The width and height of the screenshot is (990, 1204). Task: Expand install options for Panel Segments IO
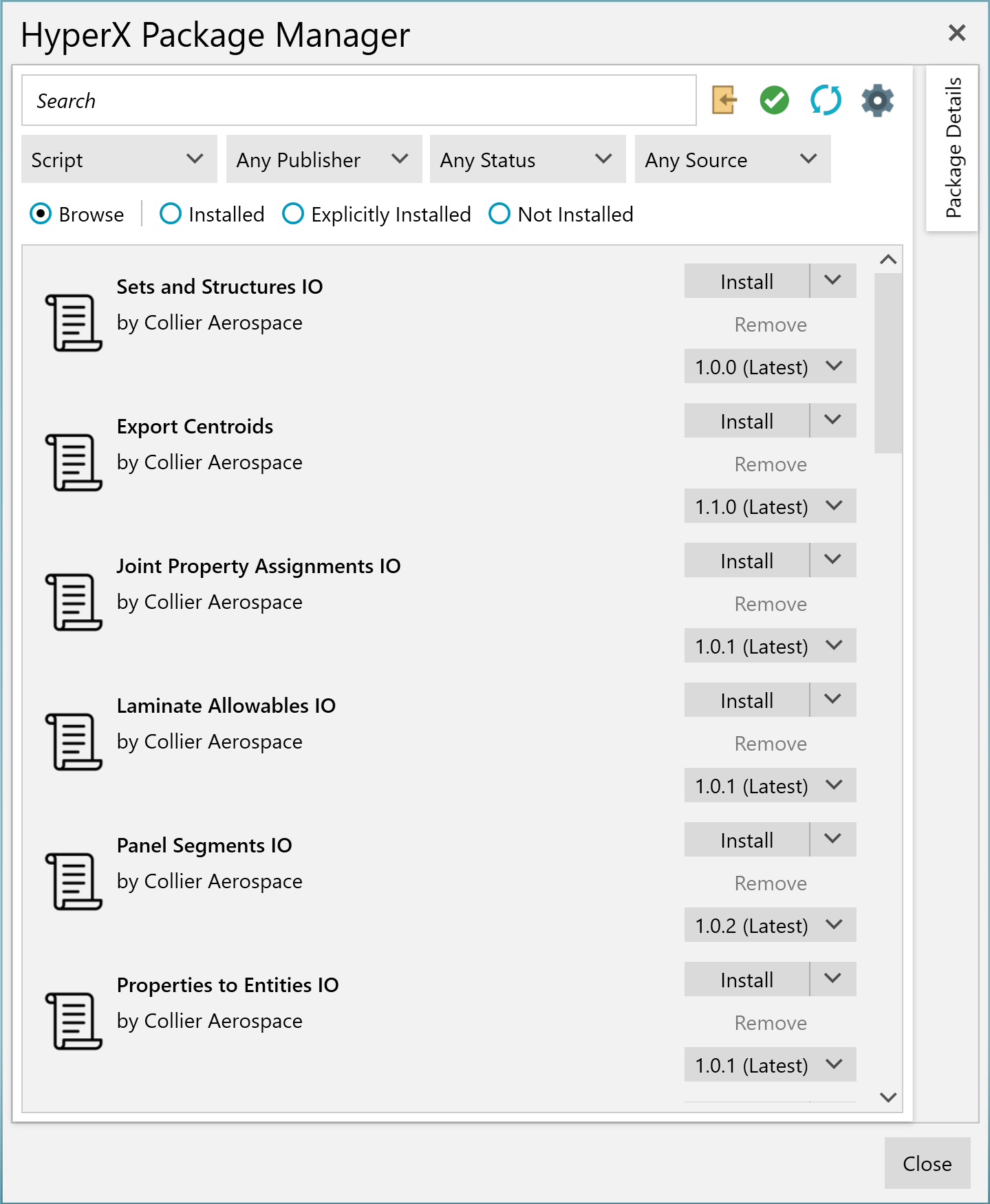(x=833, y=839)
